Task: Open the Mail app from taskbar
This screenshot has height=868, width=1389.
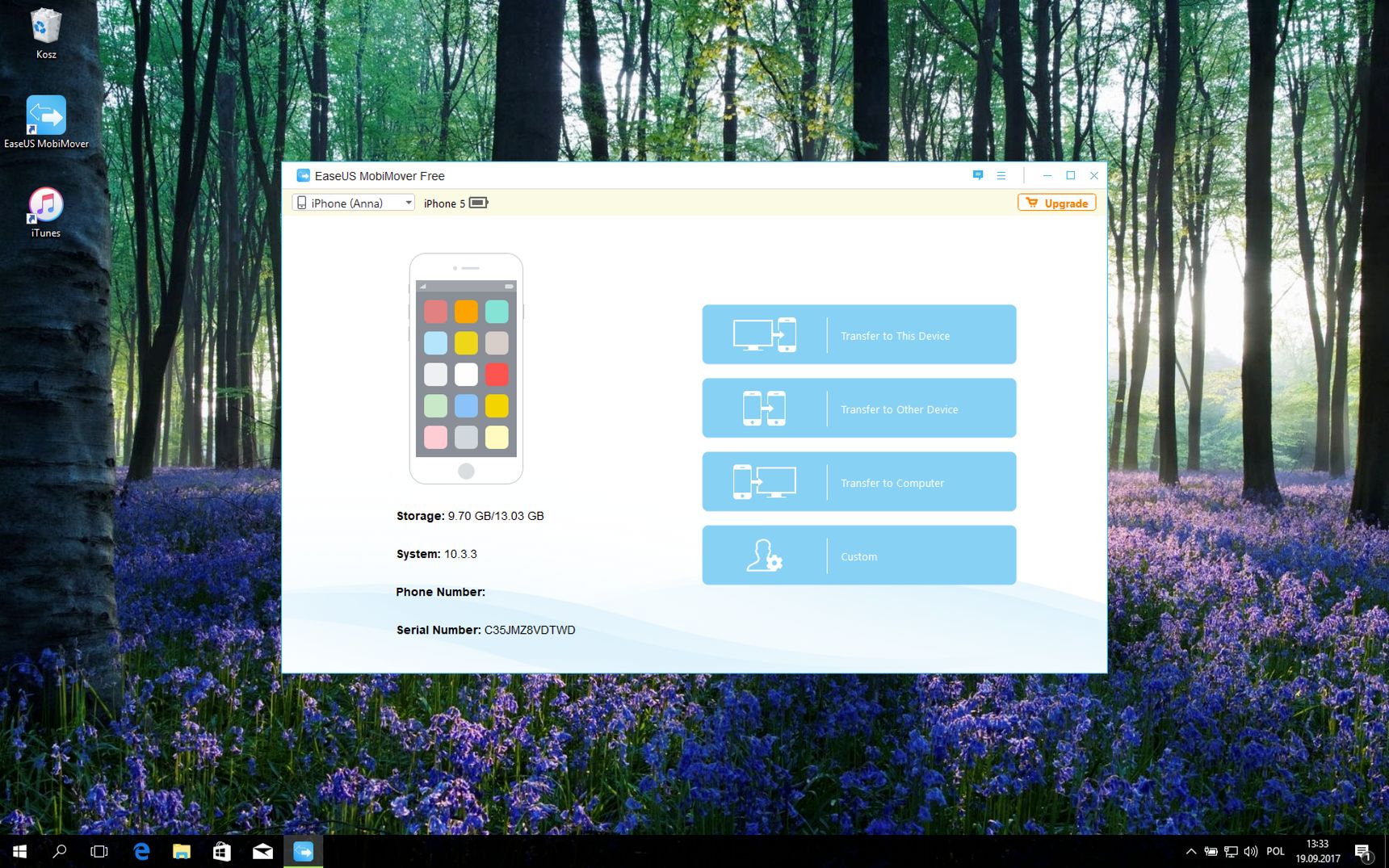Action: tap(262, 851)
